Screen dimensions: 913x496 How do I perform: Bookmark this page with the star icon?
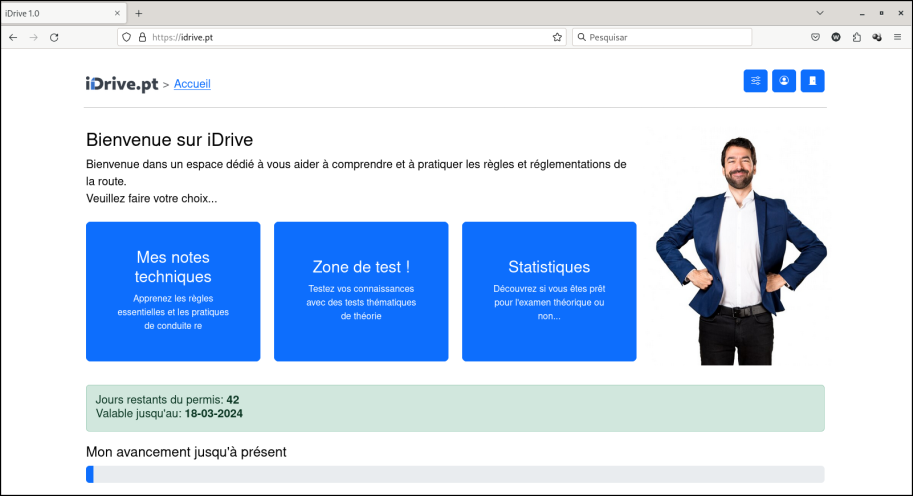(557, 37)
